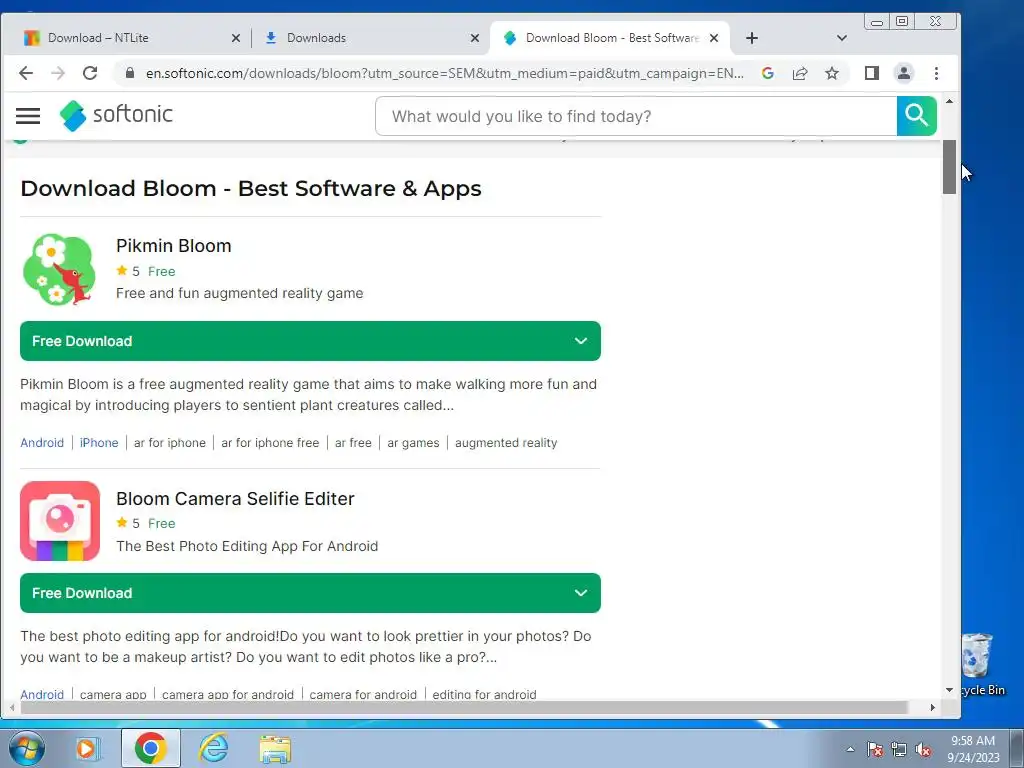This screenshot has height=768, width=1024.
Task: Click the Android tag under Bloom Camera
Action: point(42,694)
